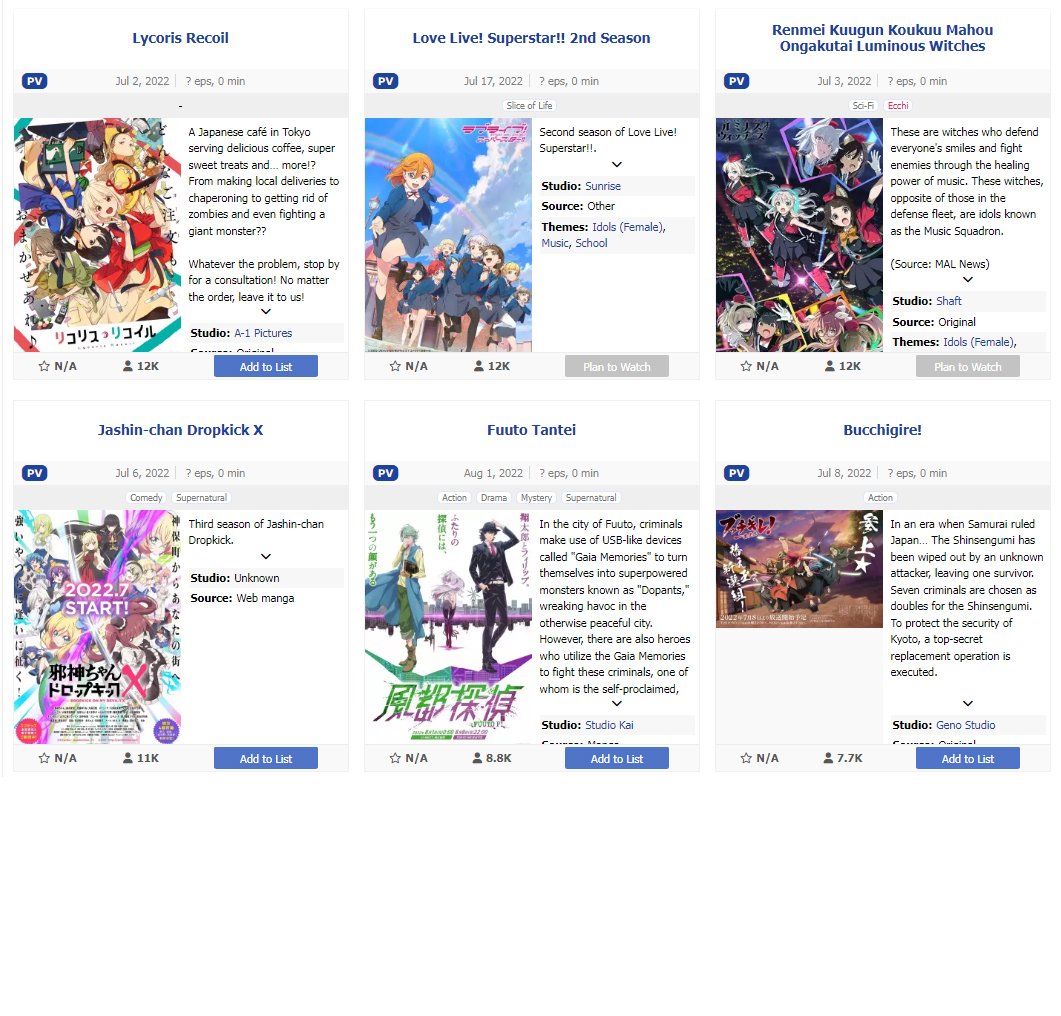1061x1016 pixels.
Task: Select the Slice of Life genre tag
Action: 529,106
